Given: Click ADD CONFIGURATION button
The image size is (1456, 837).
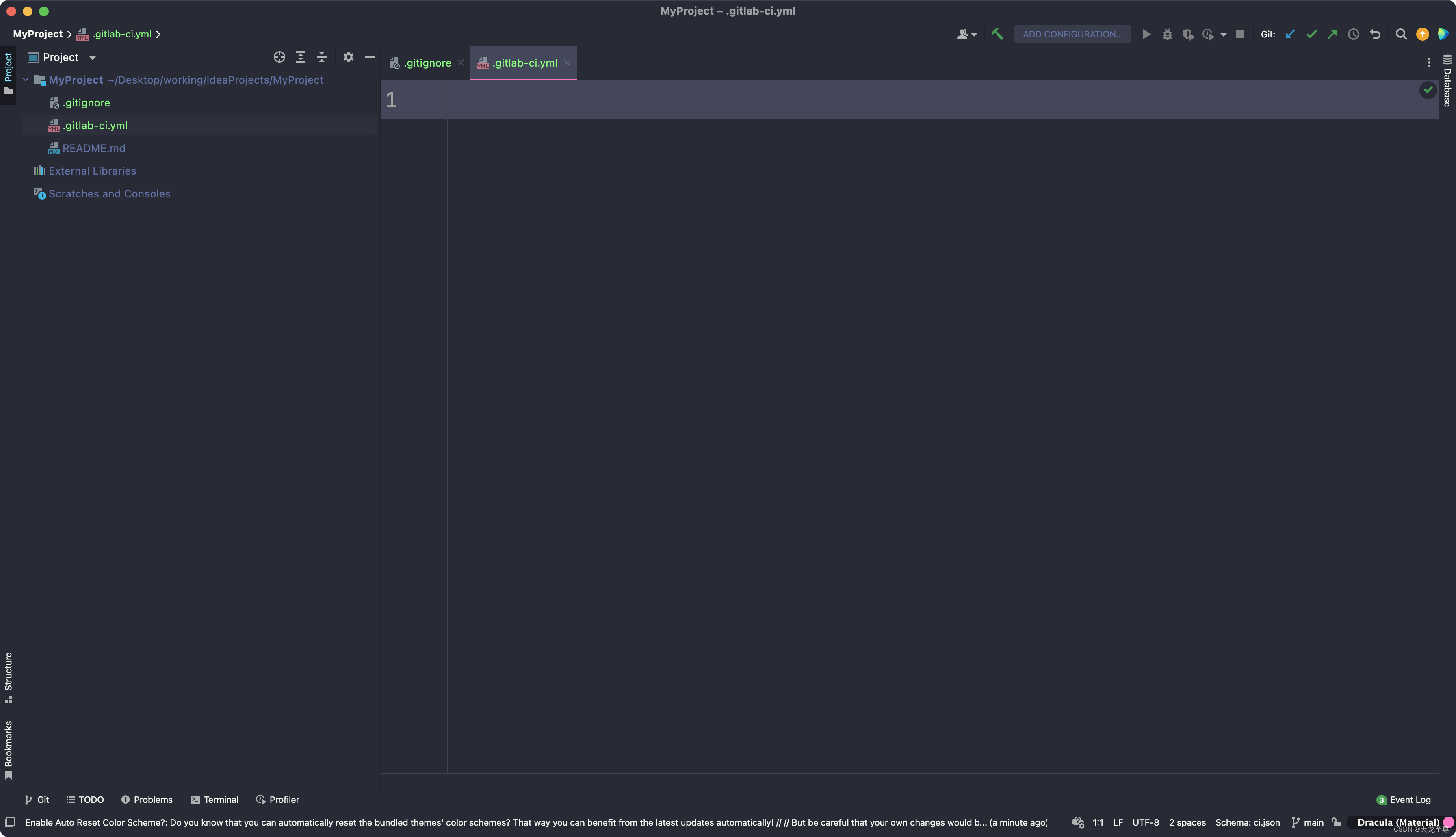Looking at the screenshot, I should pos(1072,34).
